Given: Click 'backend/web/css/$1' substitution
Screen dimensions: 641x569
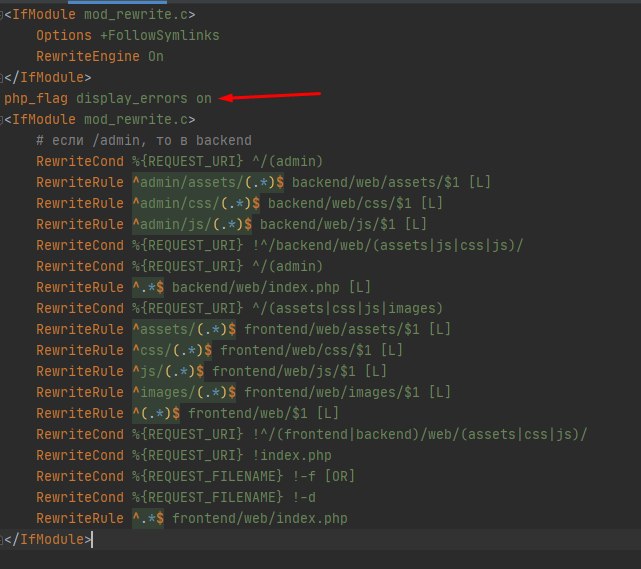Looking at the screenshot, I should [340, 204].
